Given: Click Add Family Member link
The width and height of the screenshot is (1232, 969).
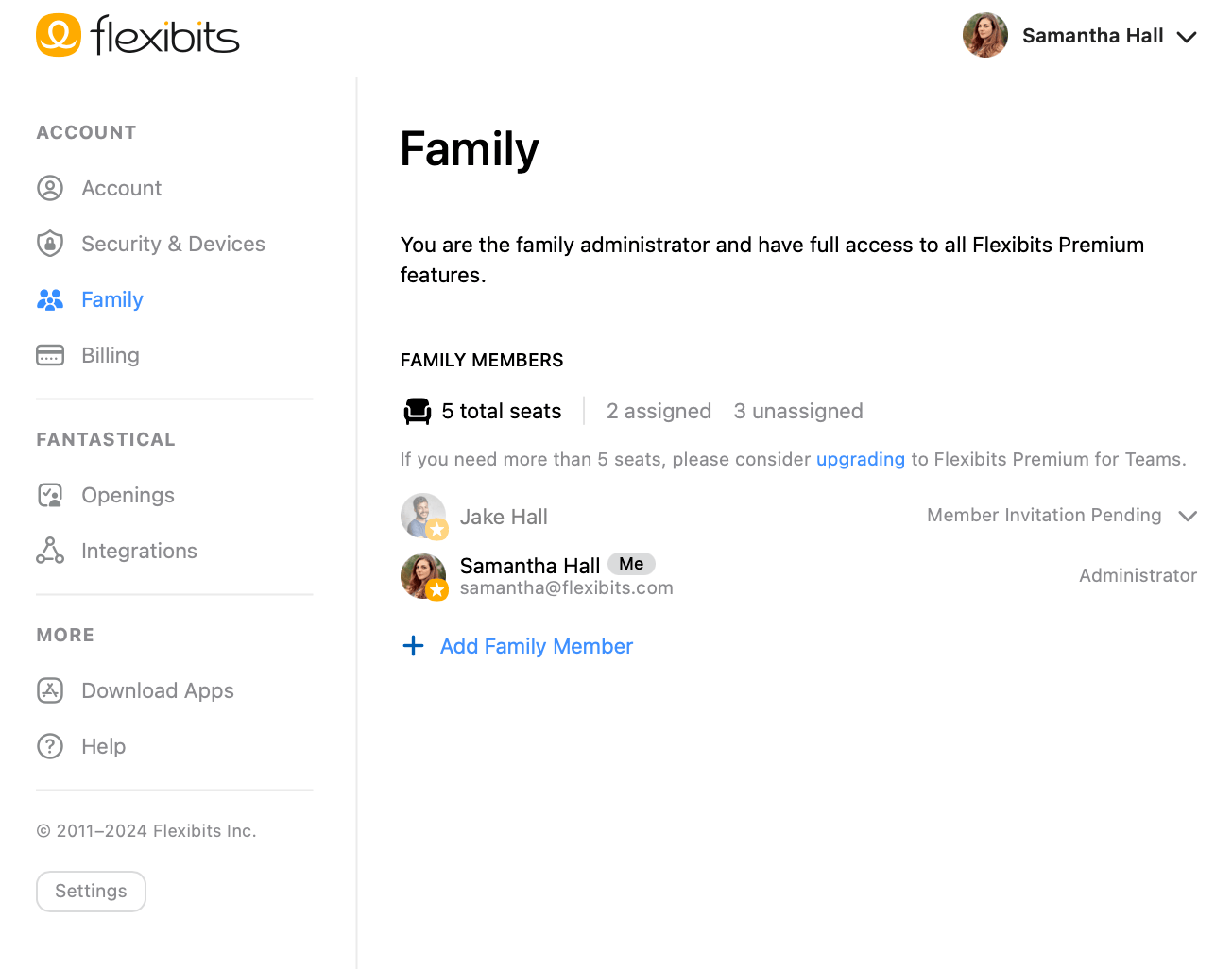Looking at the screenshot, I should tap(537, 646).
